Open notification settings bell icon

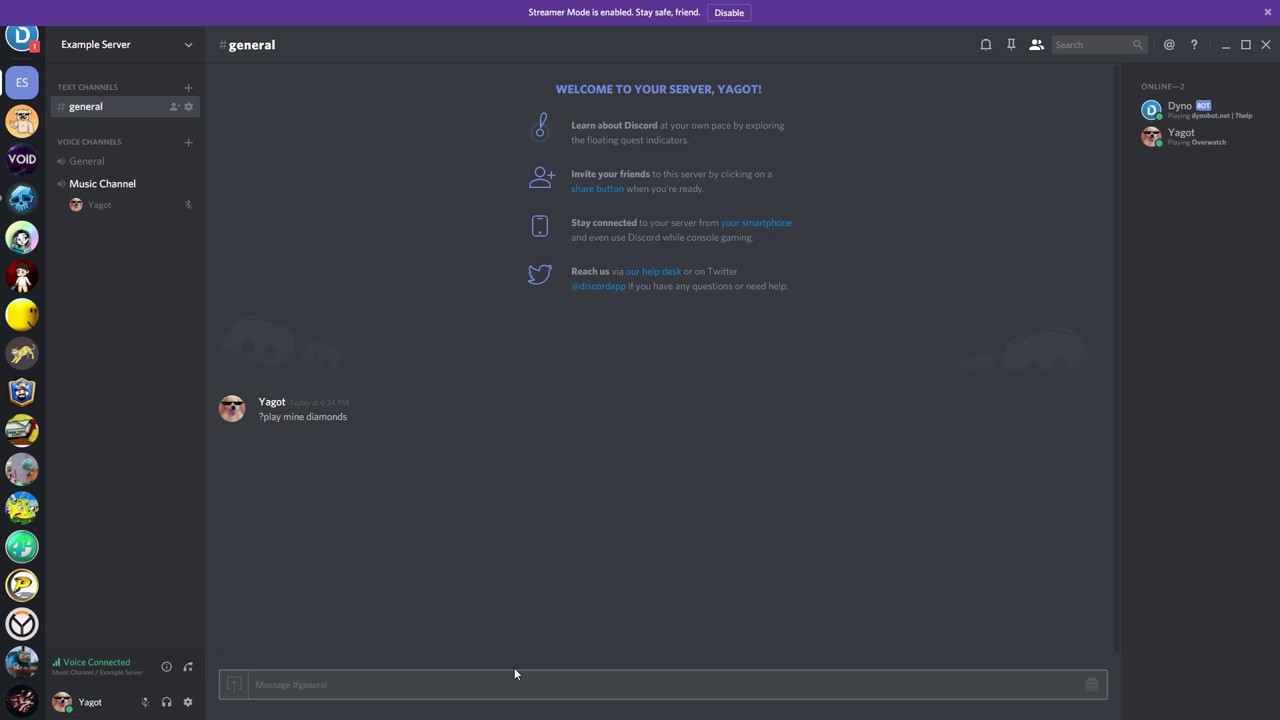click(x=986, y=45)
